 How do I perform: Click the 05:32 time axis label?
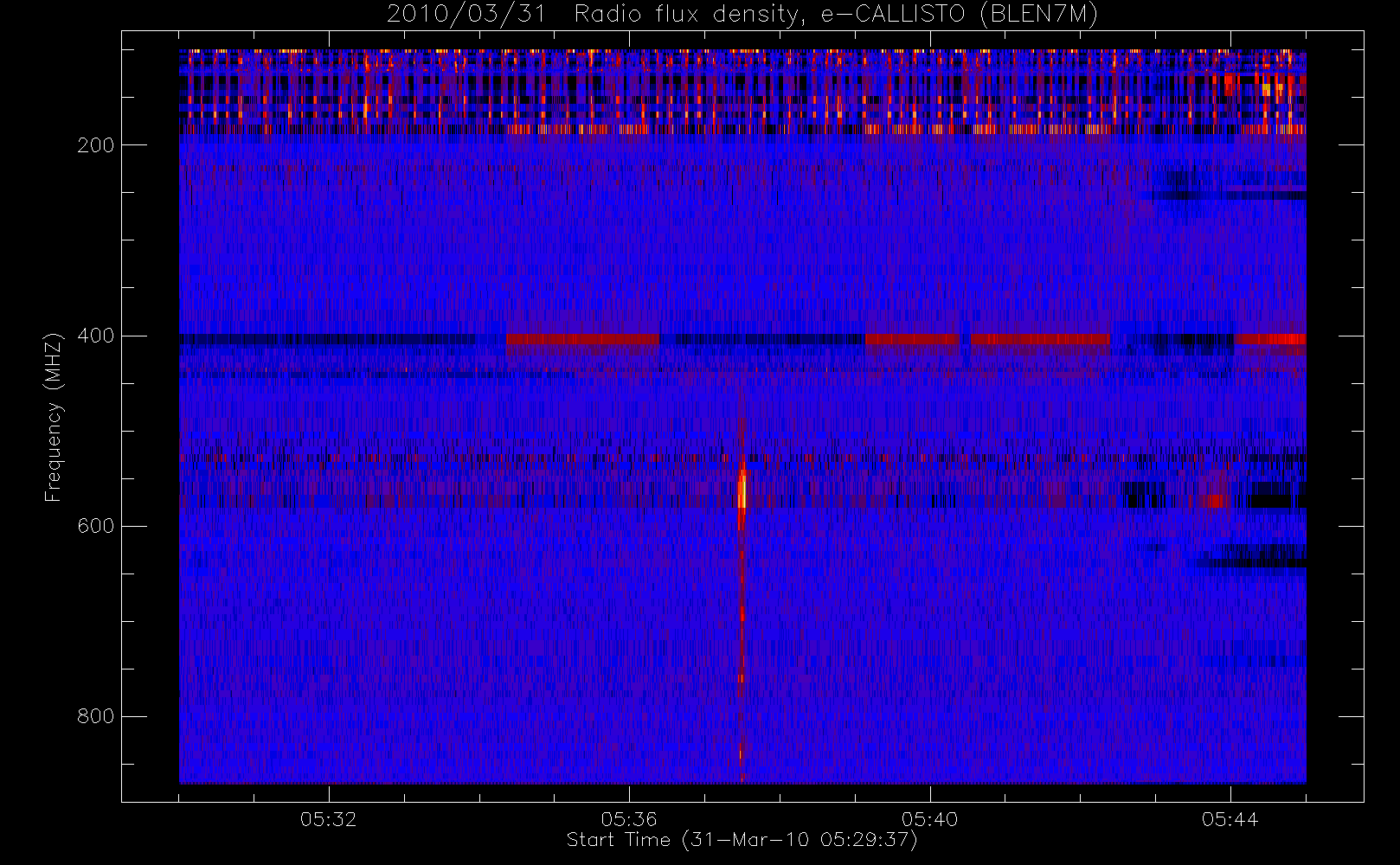pyautogui.click(x=329, y=819)
